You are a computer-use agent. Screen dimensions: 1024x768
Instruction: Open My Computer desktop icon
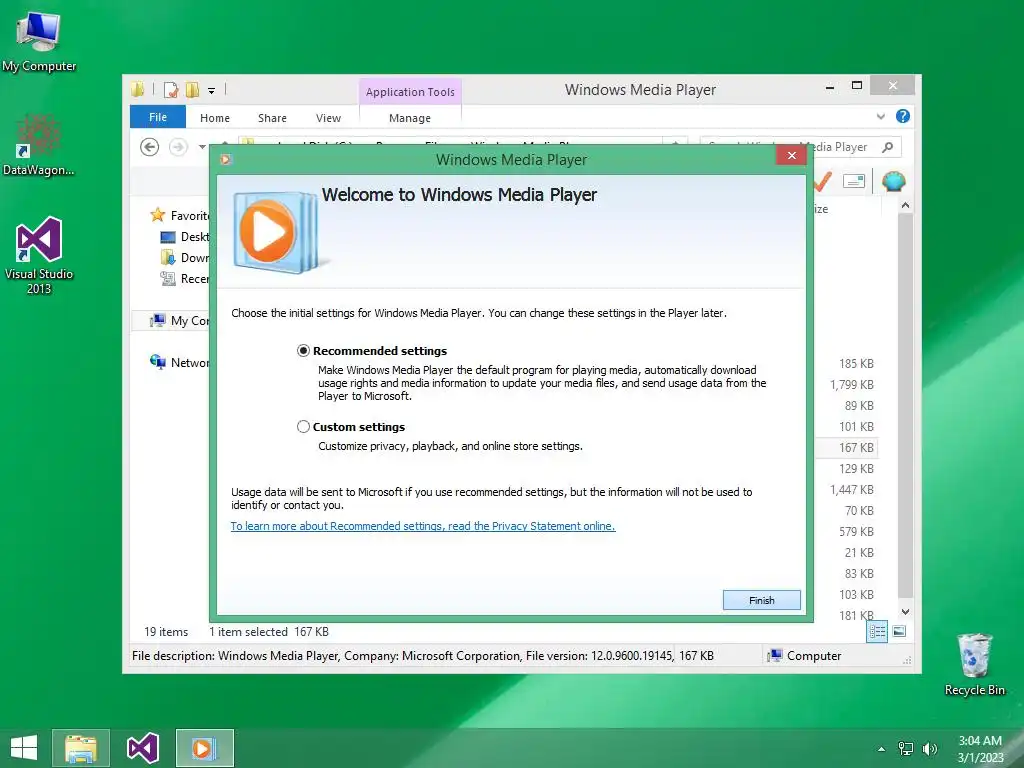tap(39, 42)
